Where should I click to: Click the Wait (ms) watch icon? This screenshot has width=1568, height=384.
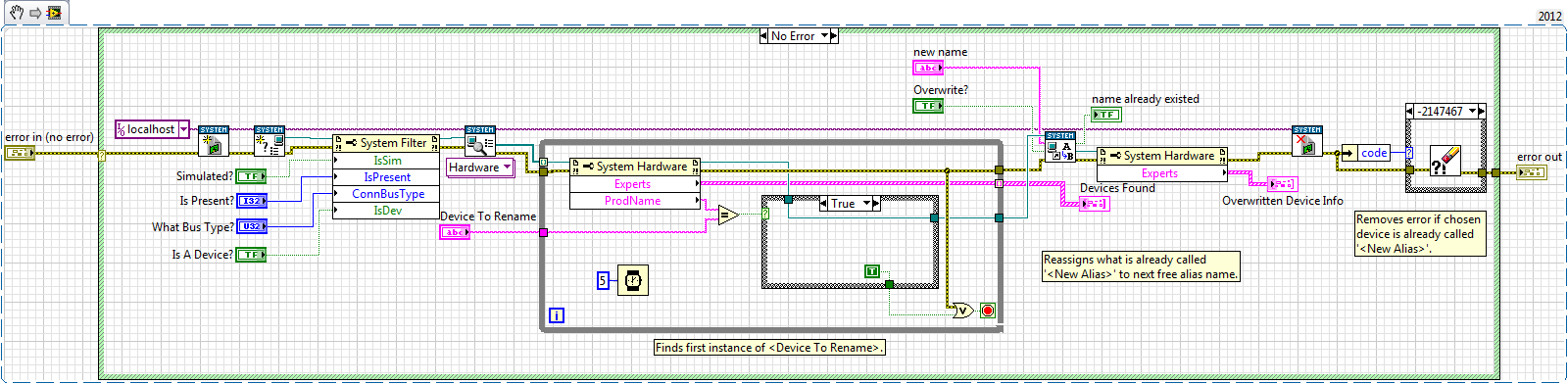point(633,280)
